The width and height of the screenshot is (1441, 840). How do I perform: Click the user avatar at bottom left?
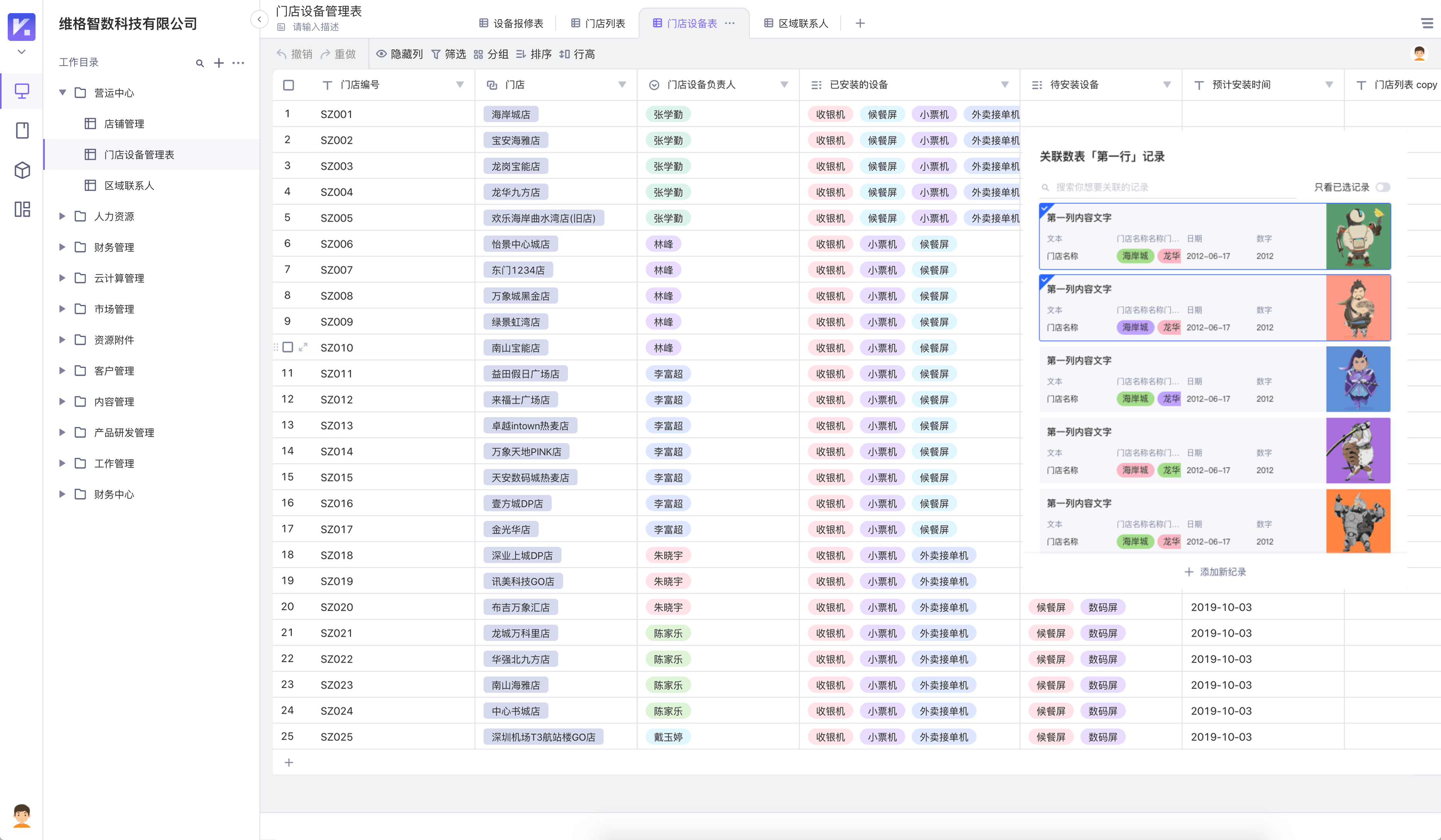coord(22,815)
